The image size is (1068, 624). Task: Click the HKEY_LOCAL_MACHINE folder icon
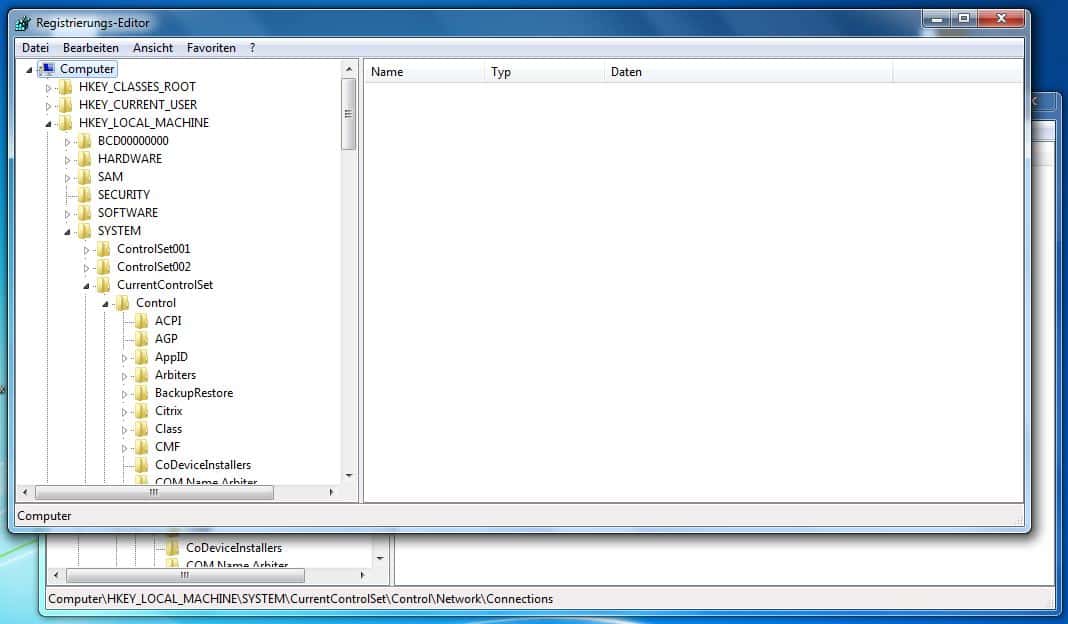pos(65,123)
